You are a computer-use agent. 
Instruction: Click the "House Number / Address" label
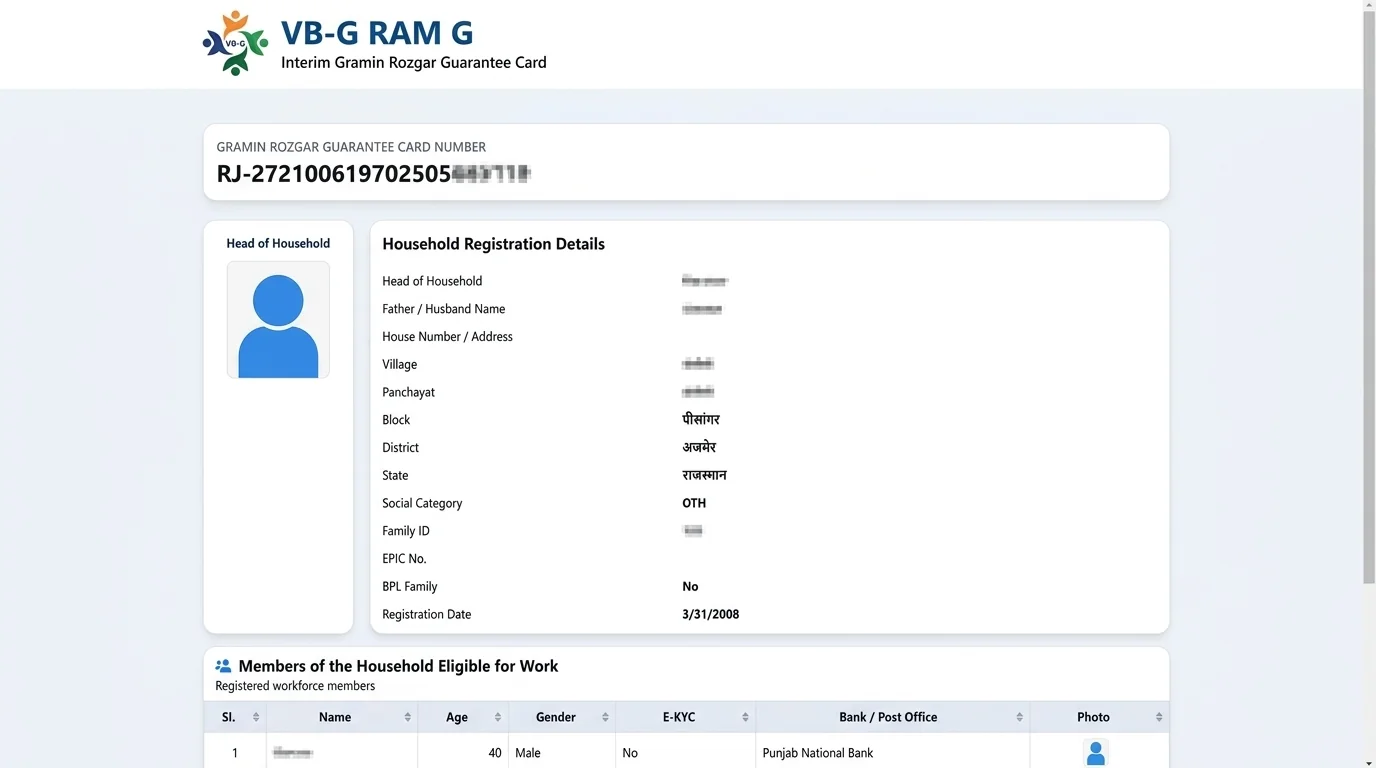[447, 337]
